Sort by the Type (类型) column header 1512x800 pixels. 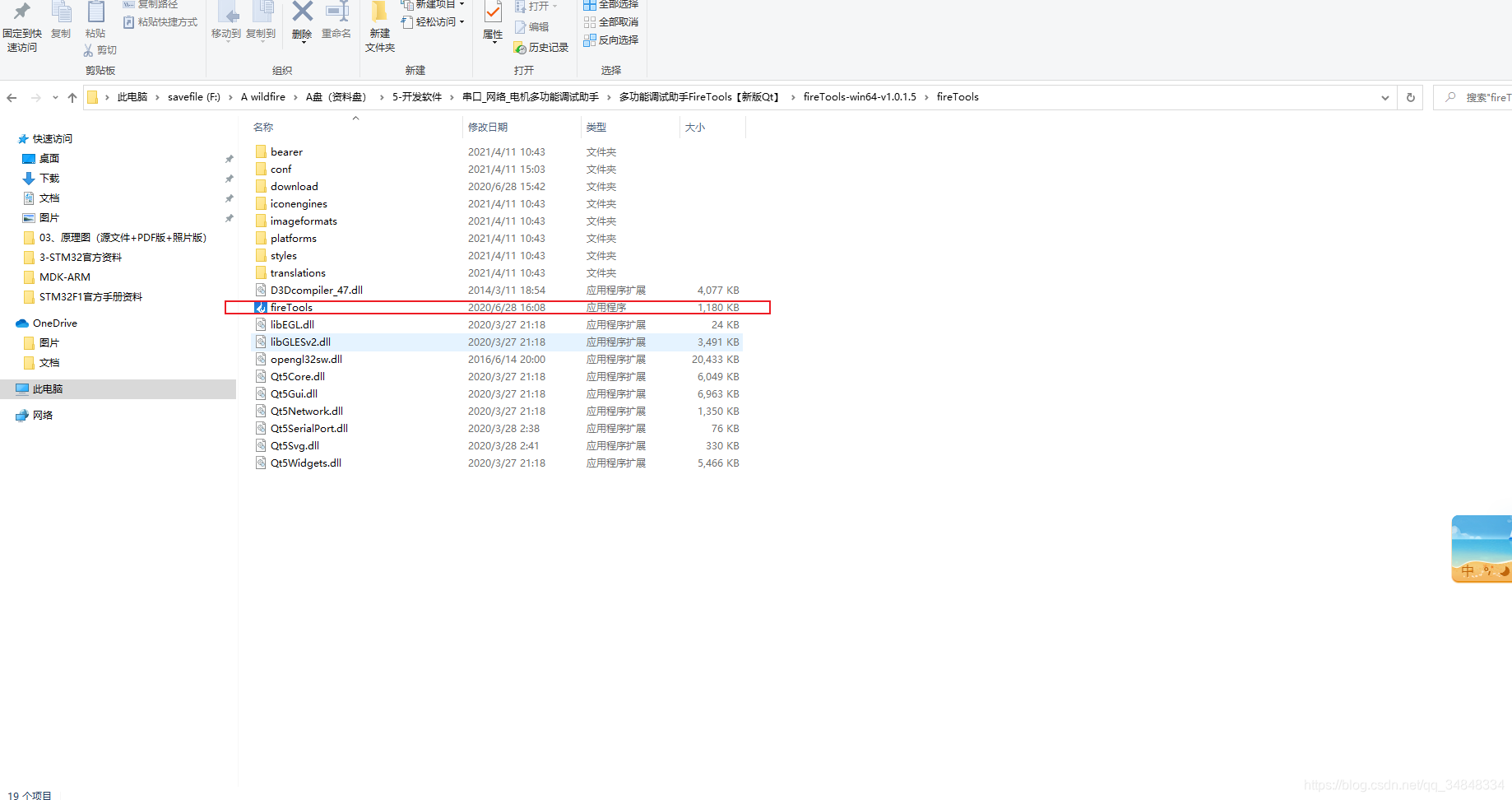[x=596, y=128]
